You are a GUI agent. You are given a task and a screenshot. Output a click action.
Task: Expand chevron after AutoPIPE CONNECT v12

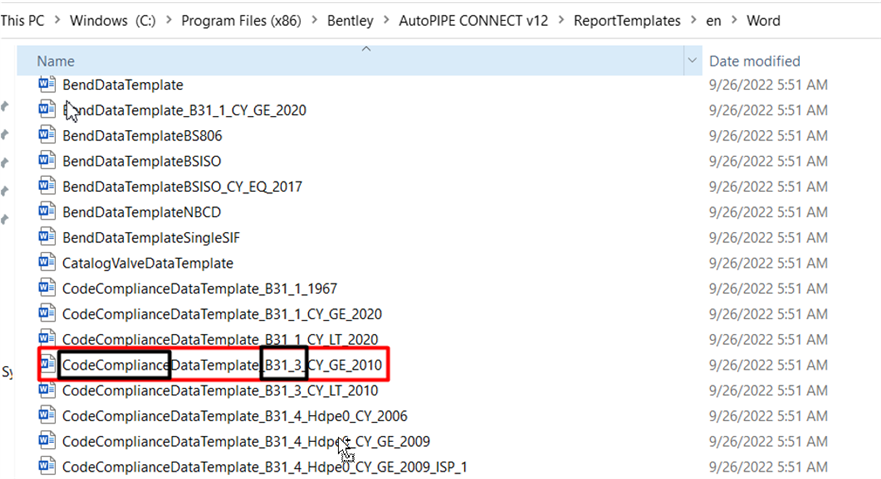point(561,21)
